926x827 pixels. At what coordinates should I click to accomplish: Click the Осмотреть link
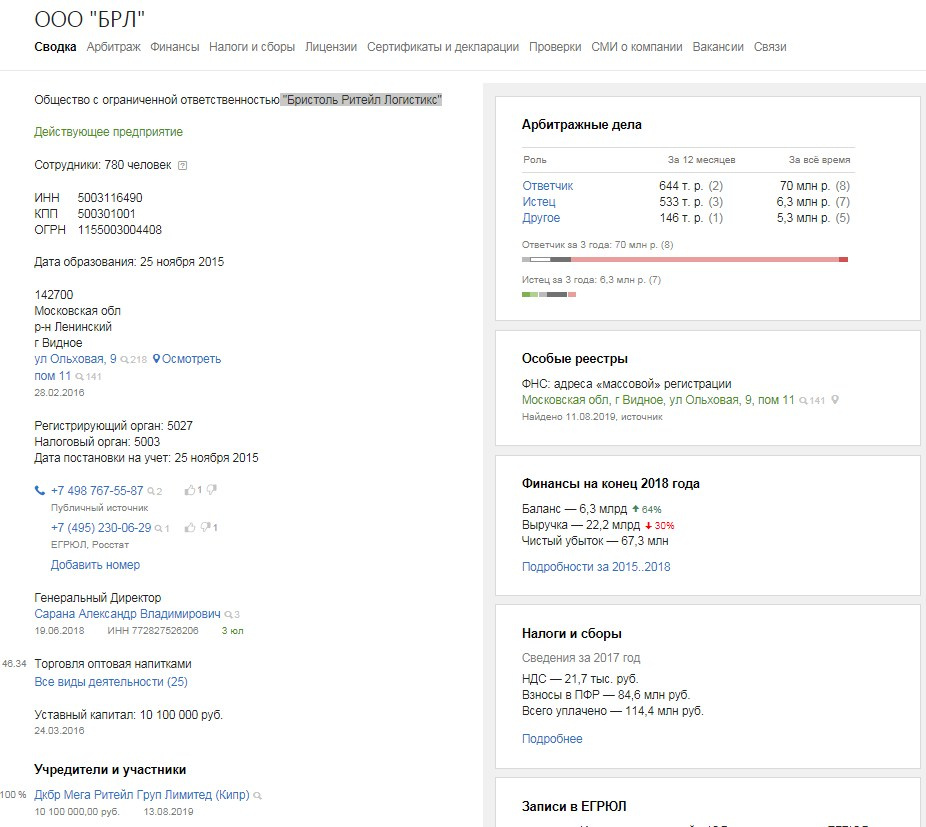tap(191, 359)
